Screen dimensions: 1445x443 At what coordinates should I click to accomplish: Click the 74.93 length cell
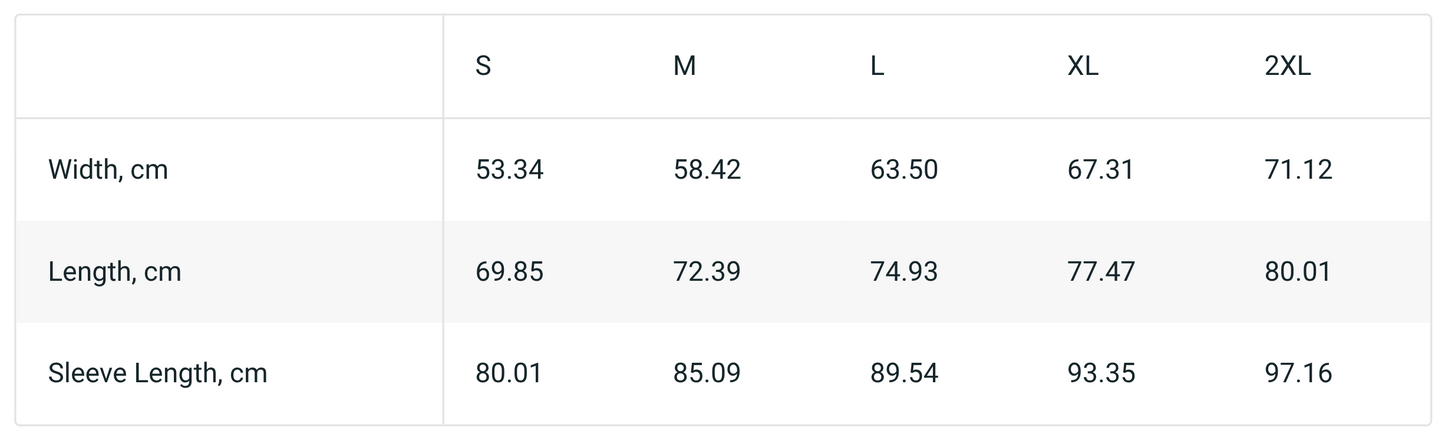[904, 272]
